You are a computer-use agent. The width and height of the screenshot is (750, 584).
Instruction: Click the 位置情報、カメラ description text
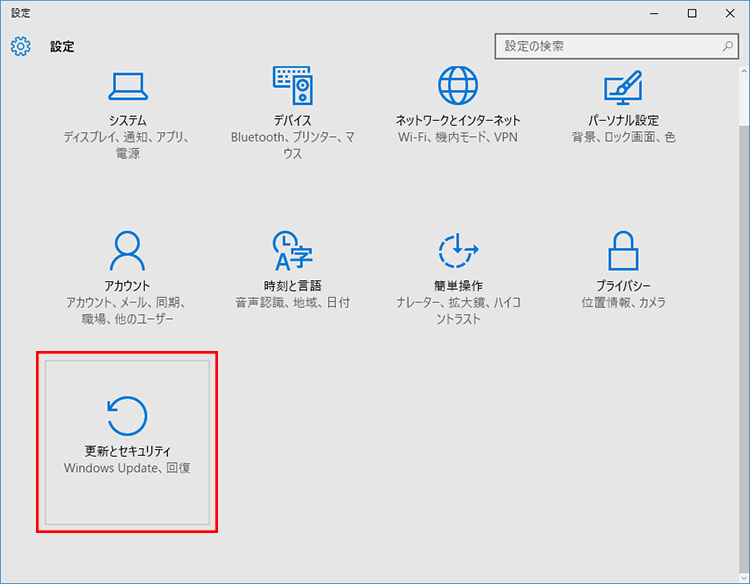(623, 302)
